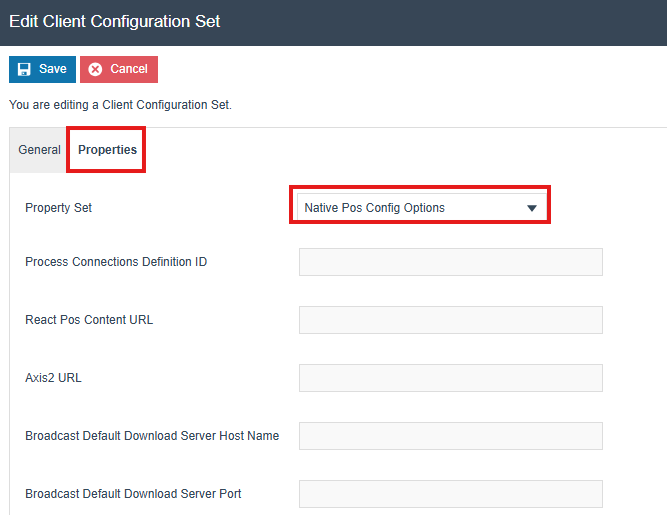The height and width of the screenshot is (515, 667).
Task: Click the Property Set label
Action: [58, 208]
